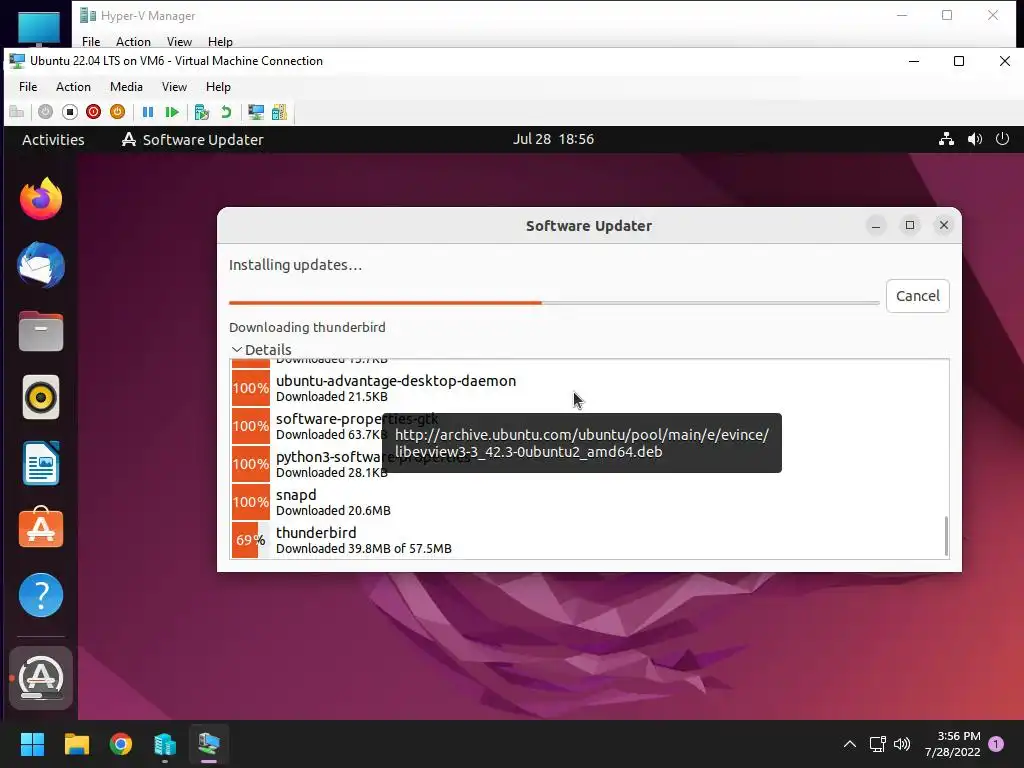Show hidden icons in the Windows tray

(850, 744)
